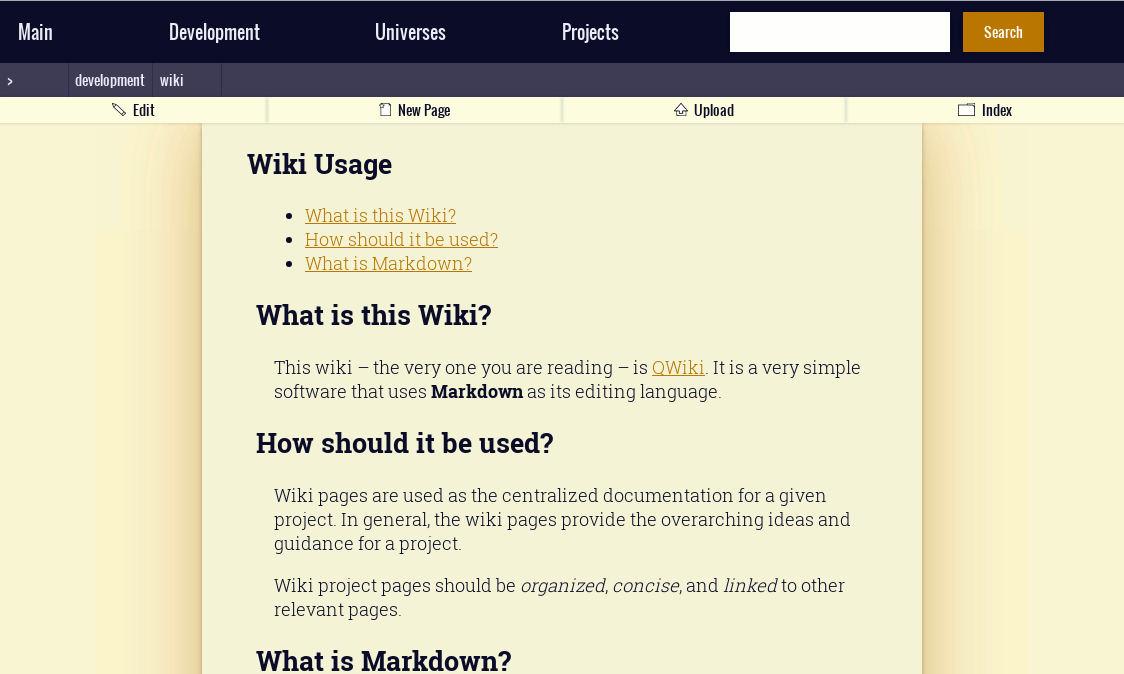
Task: Click the New Page document icon
Action: click(x=383, y=109)
